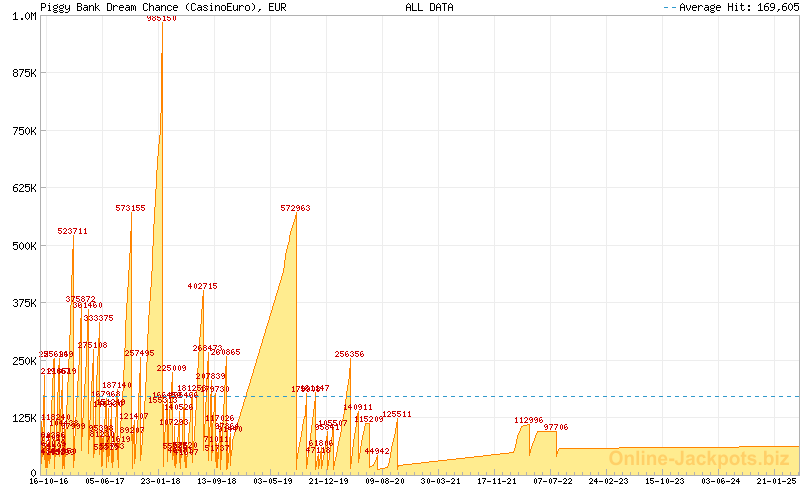The image size is (800, 490).
Task: Select the 573155 jackpot peak label
Action: pos(130,208)
